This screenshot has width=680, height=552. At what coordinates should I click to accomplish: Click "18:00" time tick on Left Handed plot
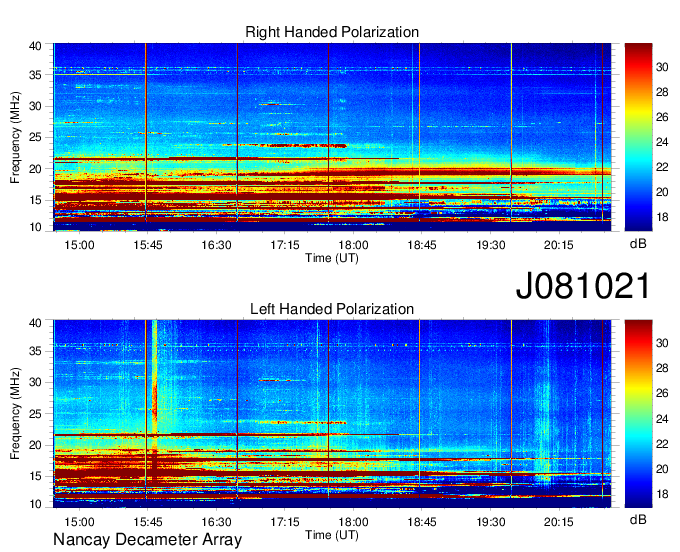click(x=353, y=522)
